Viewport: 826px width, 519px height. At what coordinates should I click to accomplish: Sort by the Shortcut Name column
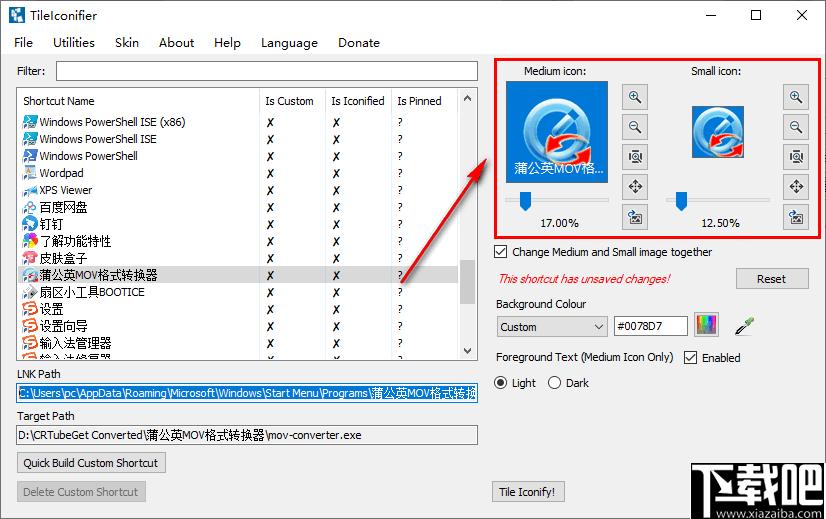tap(139, 101)
